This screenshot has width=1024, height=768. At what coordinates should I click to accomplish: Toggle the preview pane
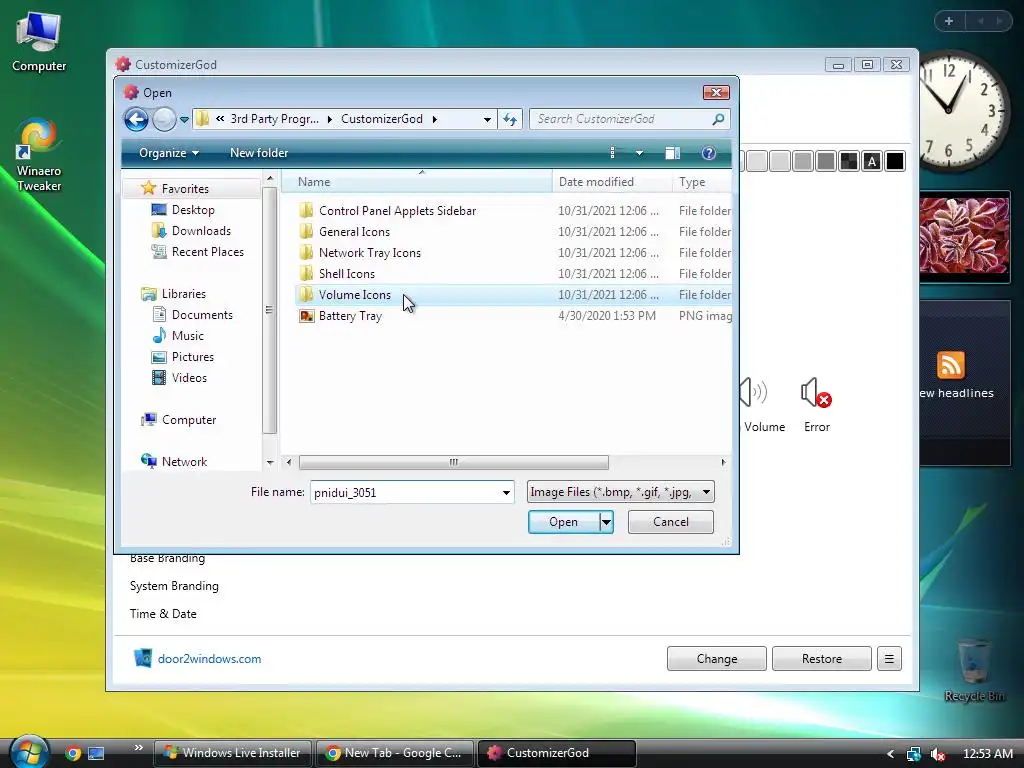pyautogui.click(x=673, y=153)
